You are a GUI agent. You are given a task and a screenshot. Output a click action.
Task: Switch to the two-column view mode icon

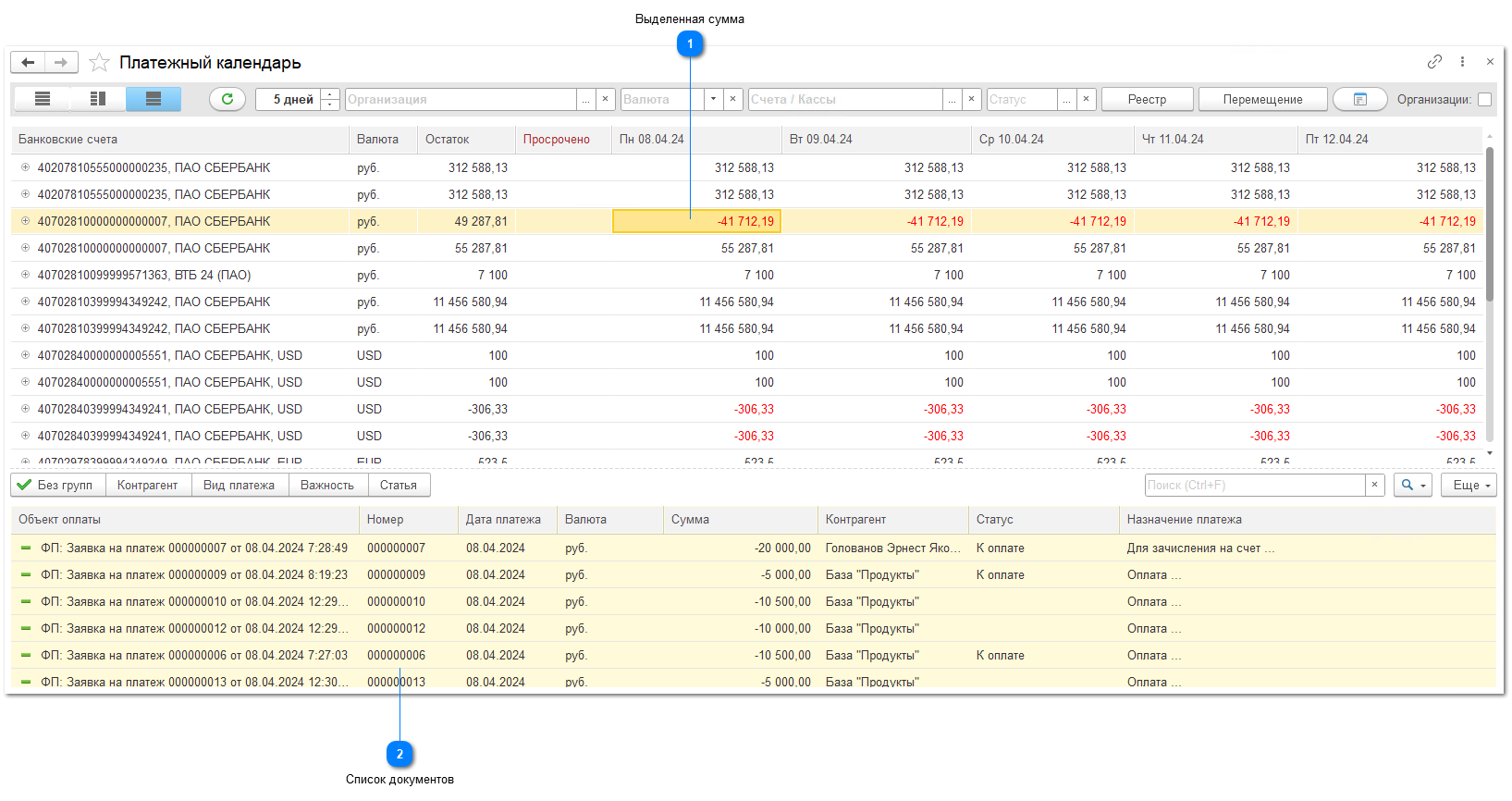(98, 99)
